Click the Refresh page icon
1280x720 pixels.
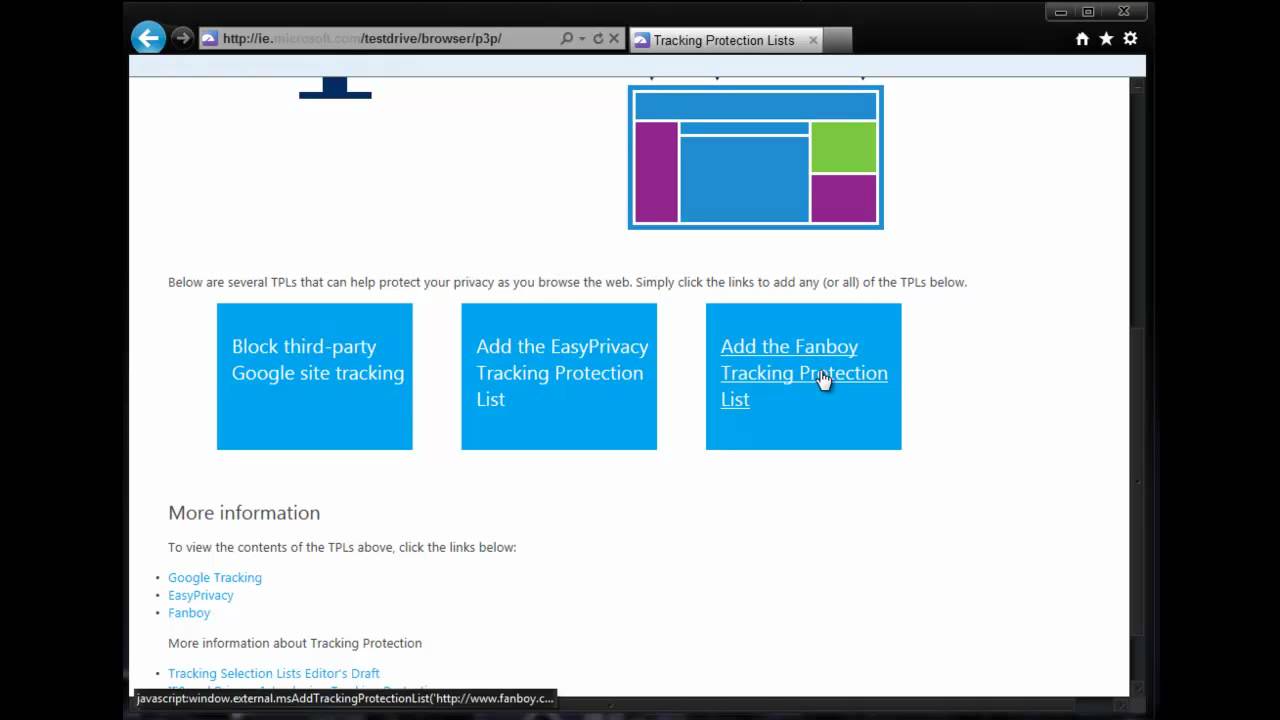(598, 38)
